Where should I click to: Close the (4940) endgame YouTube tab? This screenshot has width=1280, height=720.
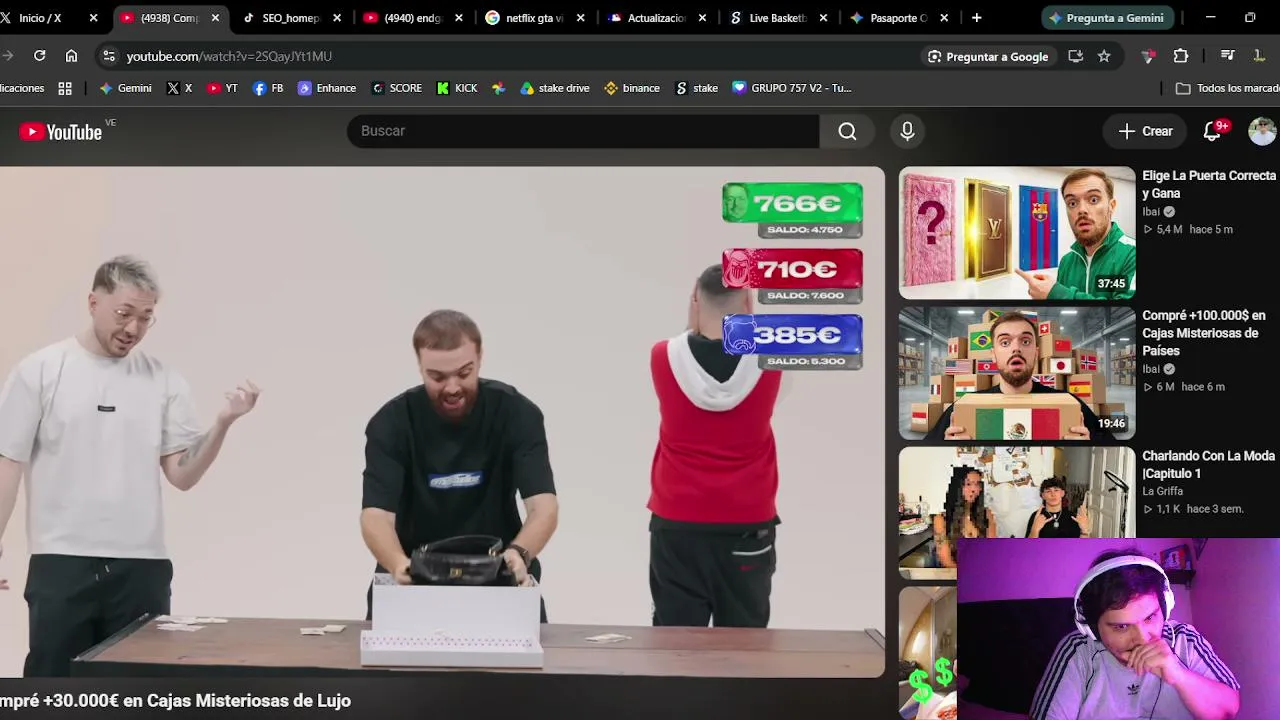[459, 18]
